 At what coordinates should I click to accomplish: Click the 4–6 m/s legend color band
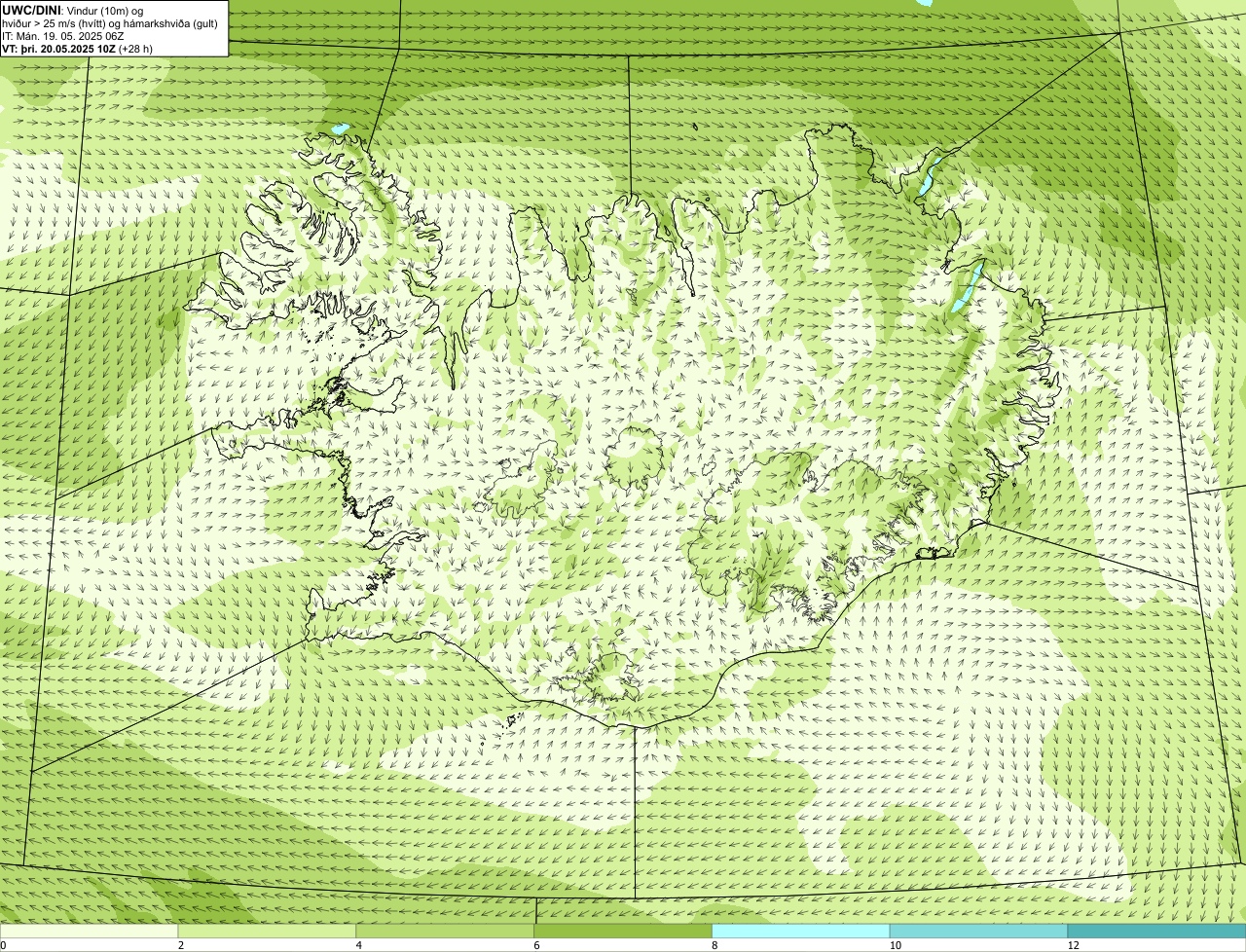click(x=445, y=932)
